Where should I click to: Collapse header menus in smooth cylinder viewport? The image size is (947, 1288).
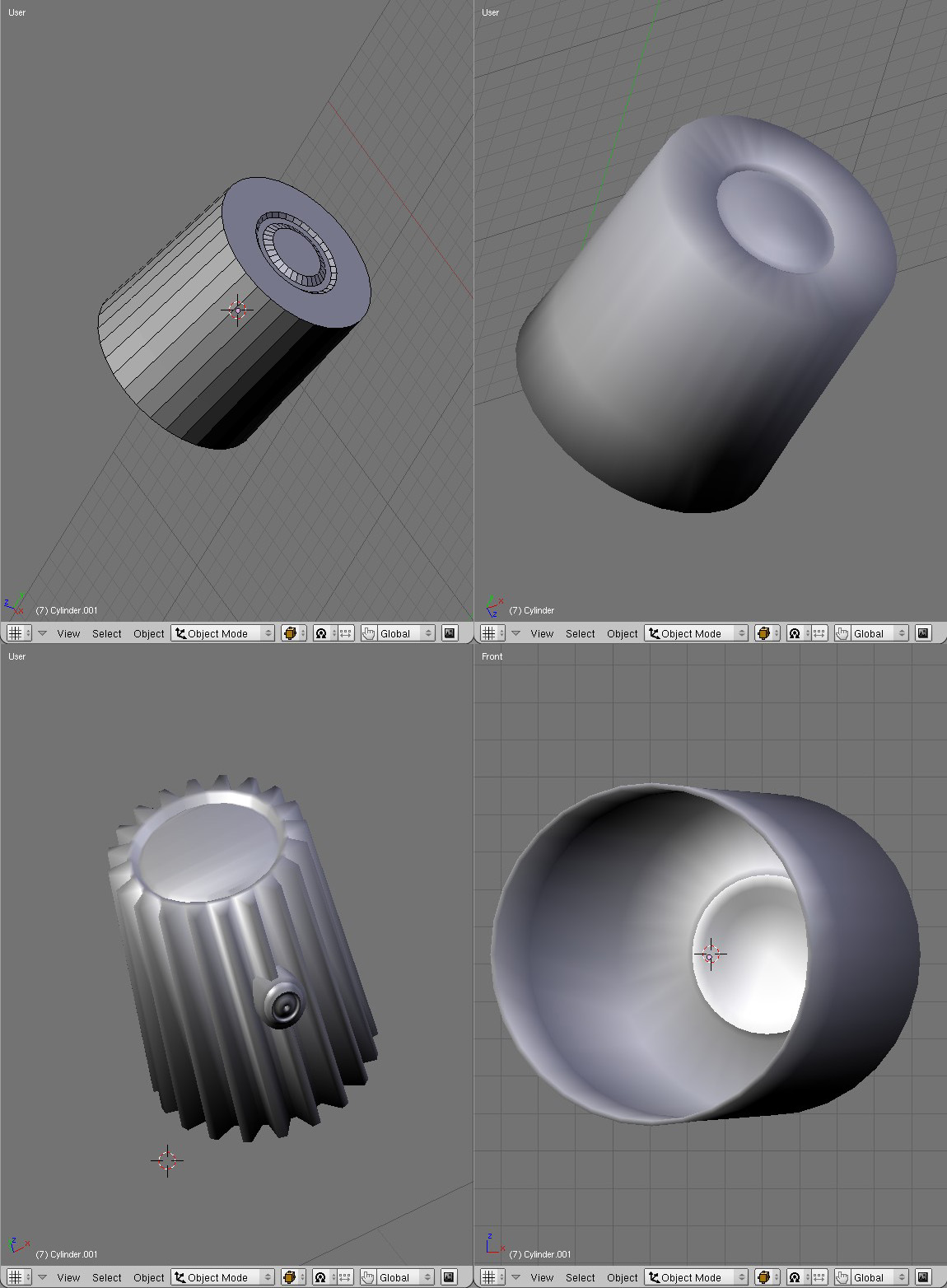click(x=516, y=633)
